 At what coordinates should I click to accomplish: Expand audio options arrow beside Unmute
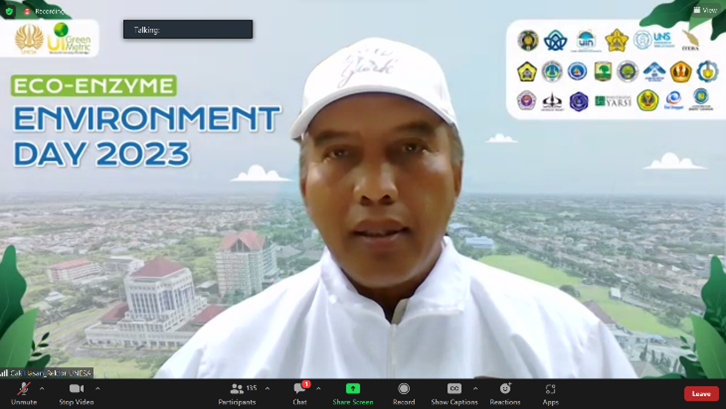tap(42, 388)
